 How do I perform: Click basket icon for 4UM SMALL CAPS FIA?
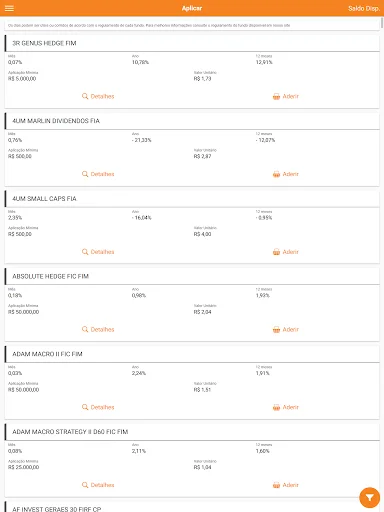pyautogui.click(x=276, y=252)
